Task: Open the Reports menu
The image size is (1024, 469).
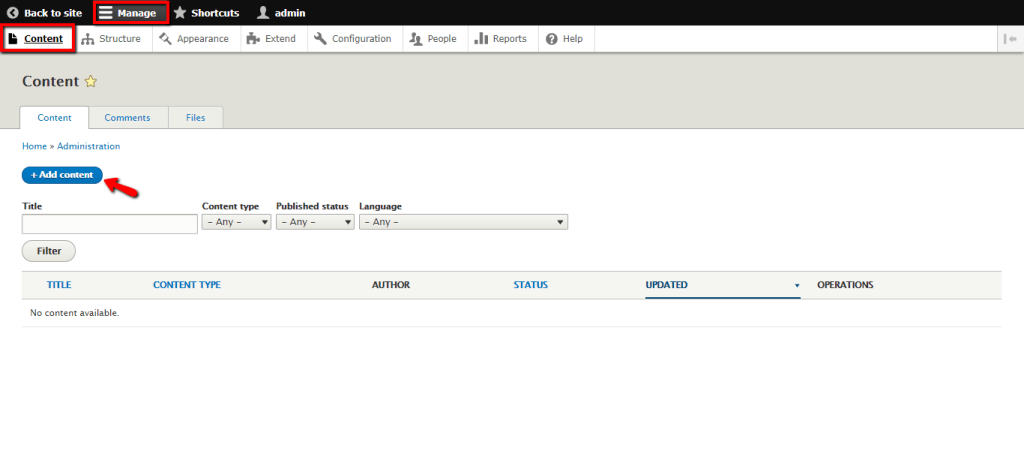Action: pos(501,39)
